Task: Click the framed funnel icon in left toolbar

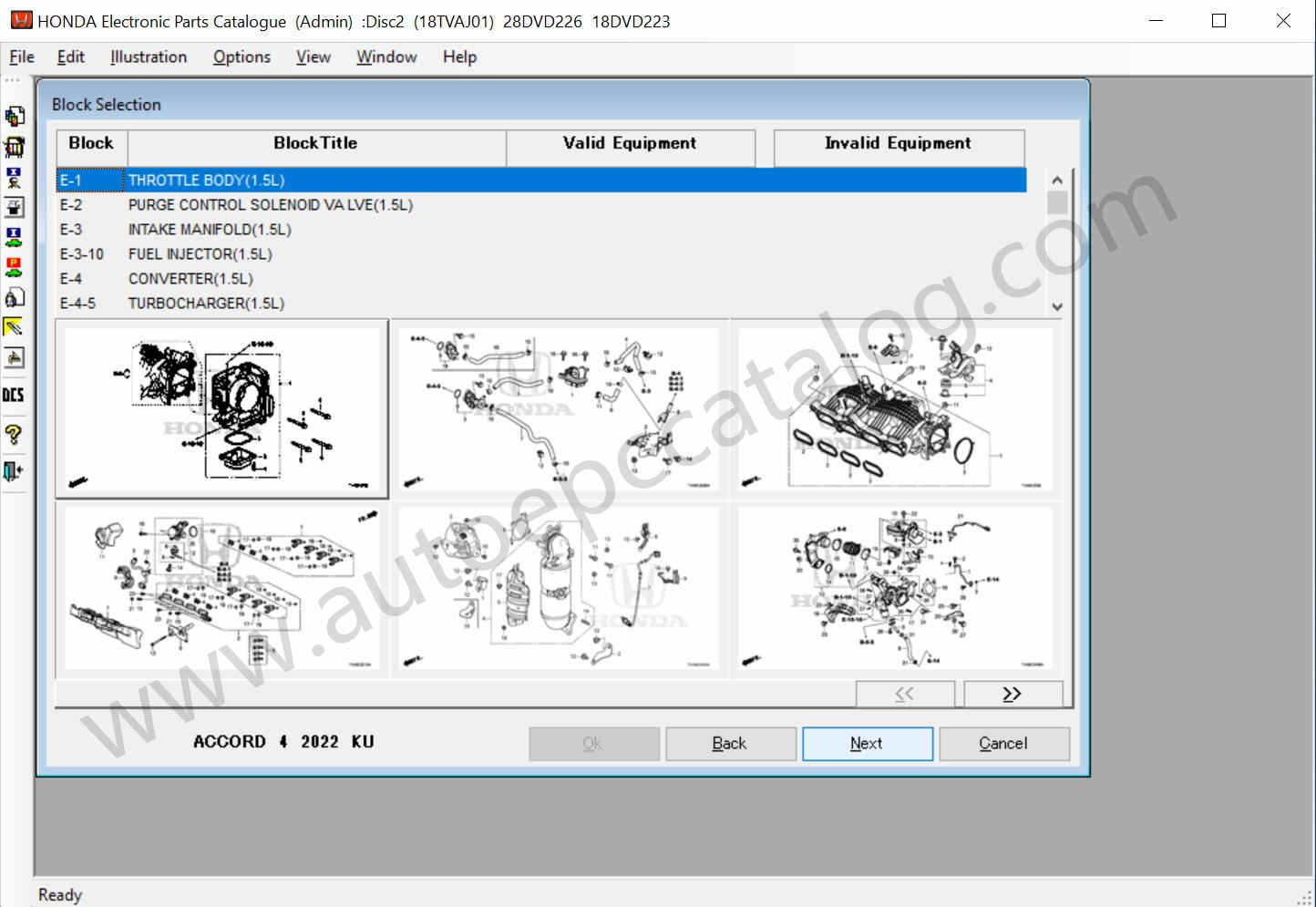Action: click(x=14, y=207)
